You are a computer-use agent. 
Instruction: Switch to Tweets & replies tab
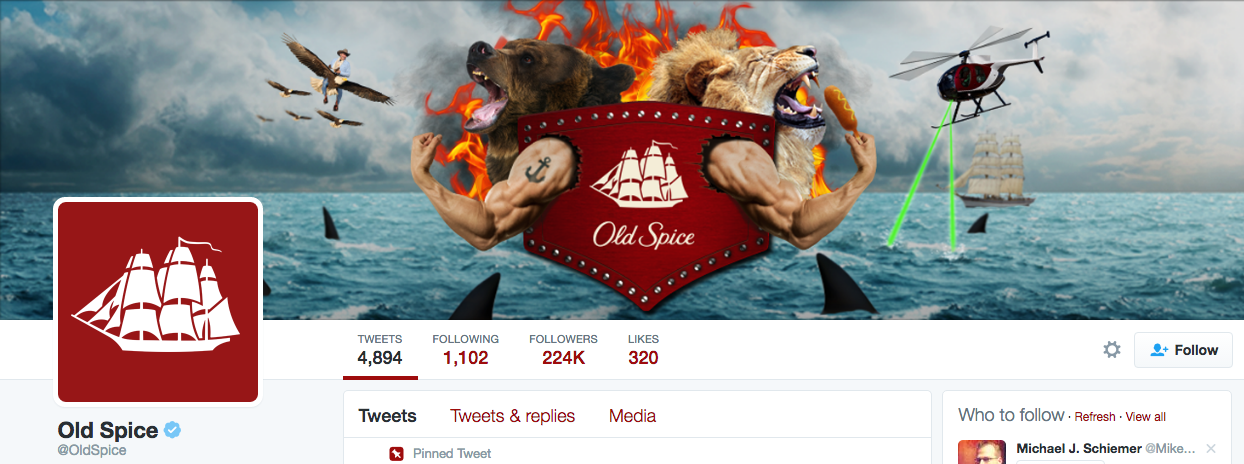tap(513, 416)
